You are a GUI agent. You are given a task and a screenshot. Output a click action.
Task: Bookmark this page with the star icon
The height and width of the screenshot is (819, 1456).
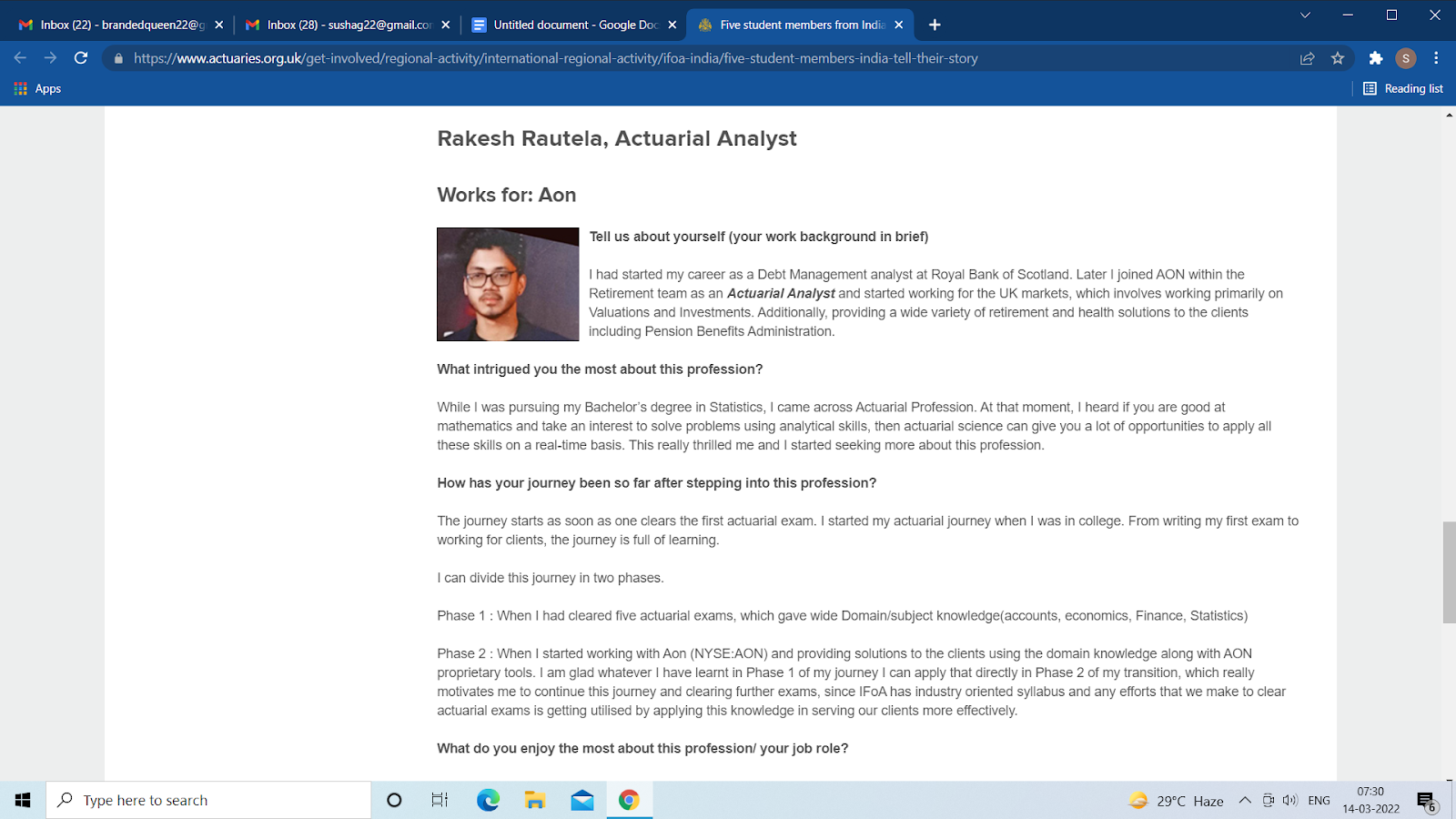click(x=1338, y=58)
